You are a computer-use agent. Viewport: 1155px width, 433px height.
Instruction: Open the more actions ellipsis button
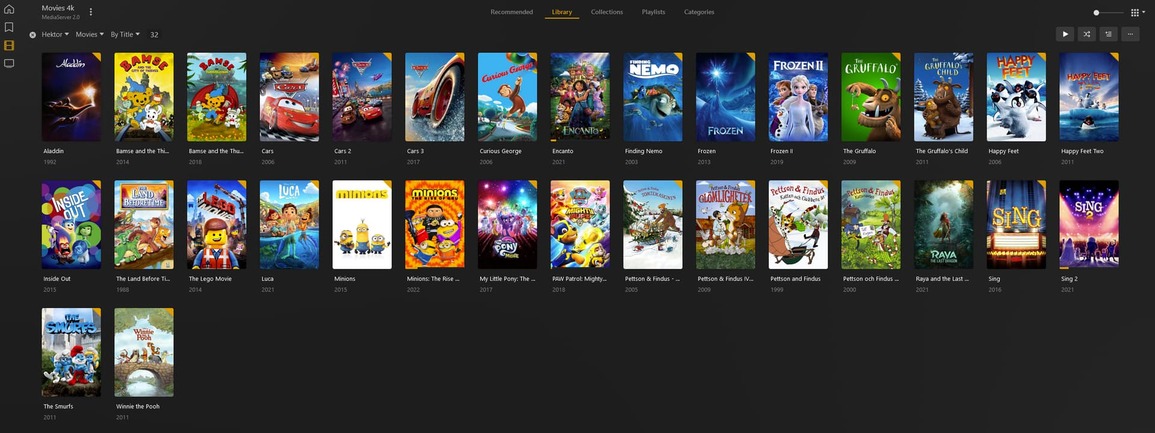[1130, 34]
